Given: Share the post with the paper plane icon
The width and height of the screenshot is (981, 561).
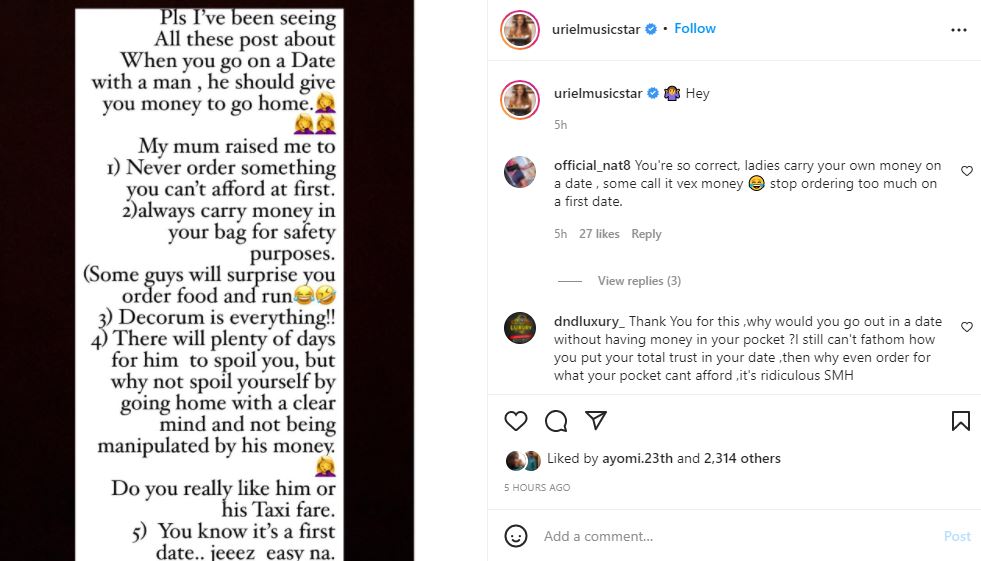Looking at the screenshot, I should [x=595, y=421].
